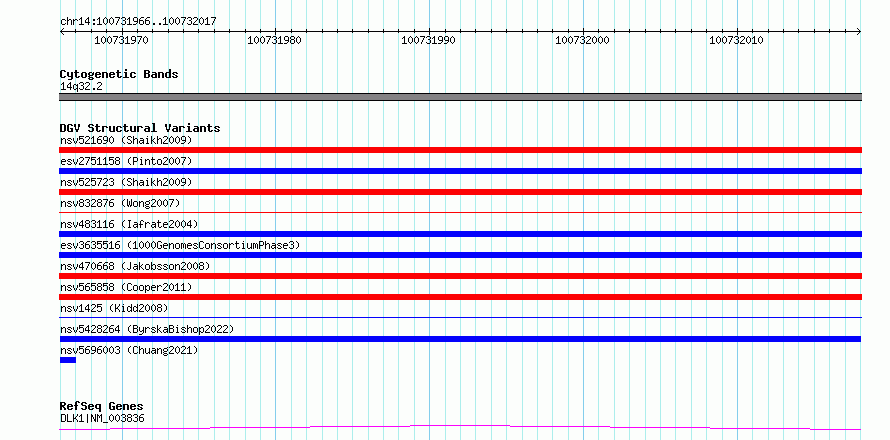Screen dimensions: 890x440
Task: Click the blue bar for nsv5428264
Action: [460, 339]
